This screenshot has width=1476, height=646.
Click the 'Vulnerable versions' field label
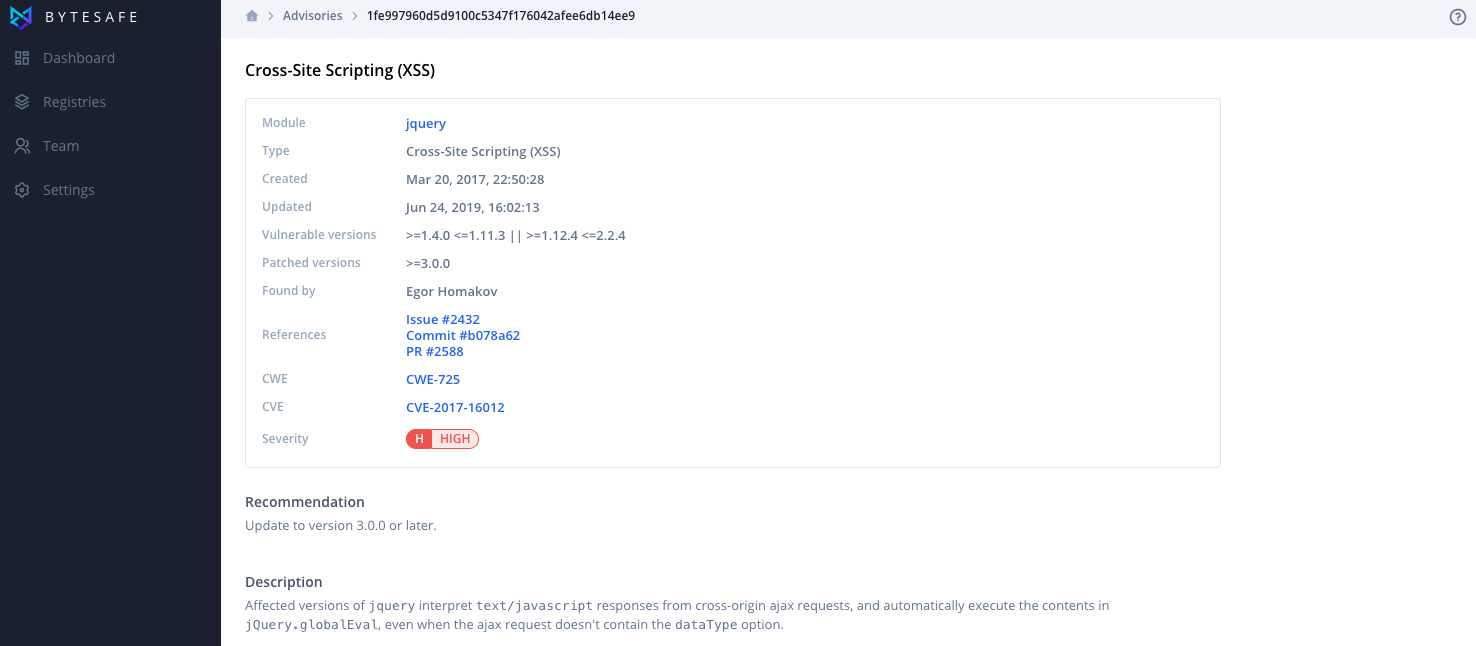319,235
